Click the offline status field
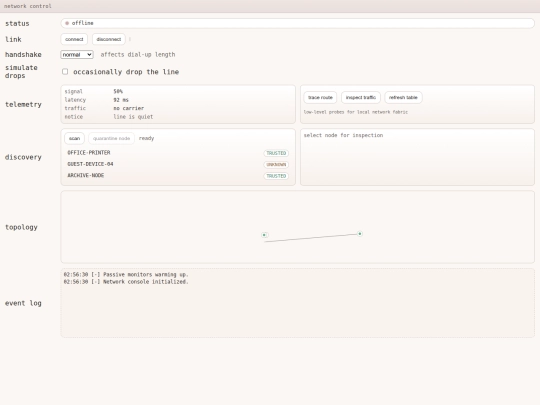540x405 pixels. (x=298, y=23)
